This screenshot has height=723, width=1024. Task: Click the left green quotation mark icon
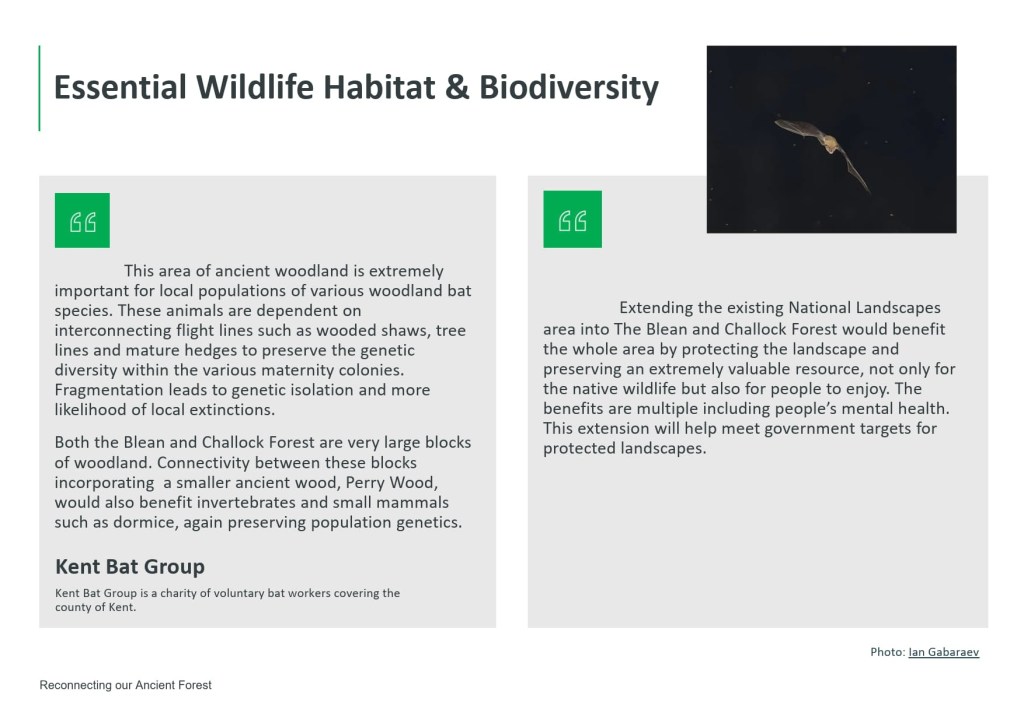[x=82, y=221]
